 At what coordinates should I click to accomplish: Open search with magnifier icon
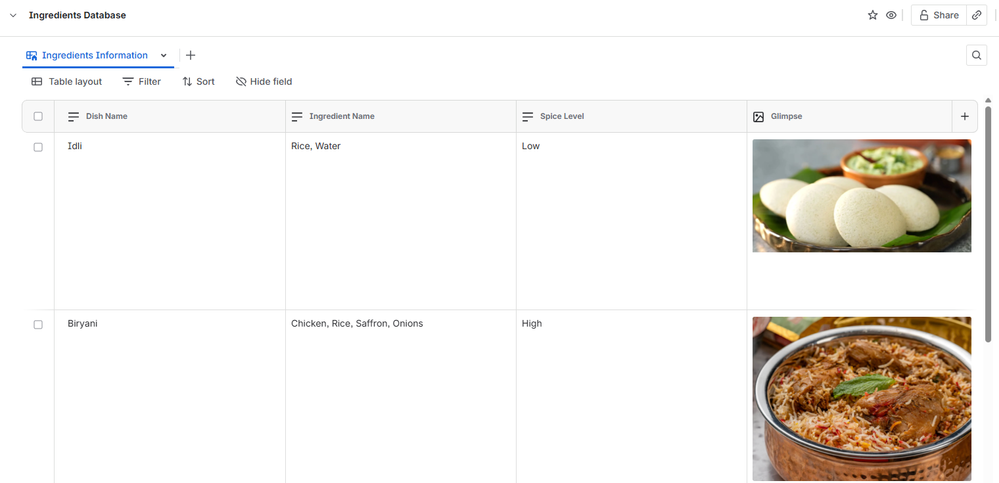point(976,55)
